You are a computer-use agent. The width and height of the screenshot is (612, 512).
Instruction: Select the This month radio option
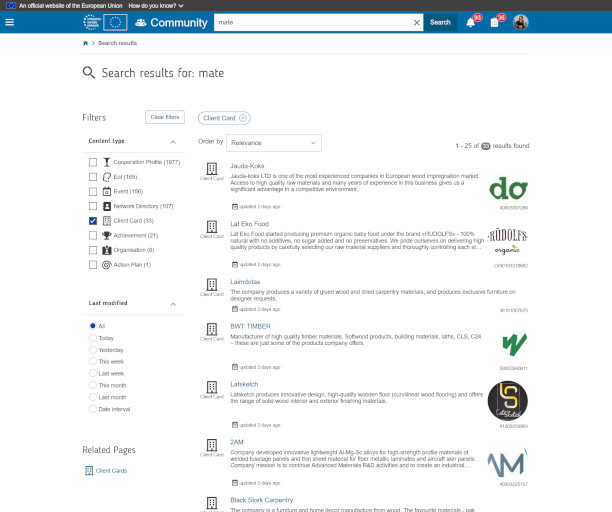[93, 385]
